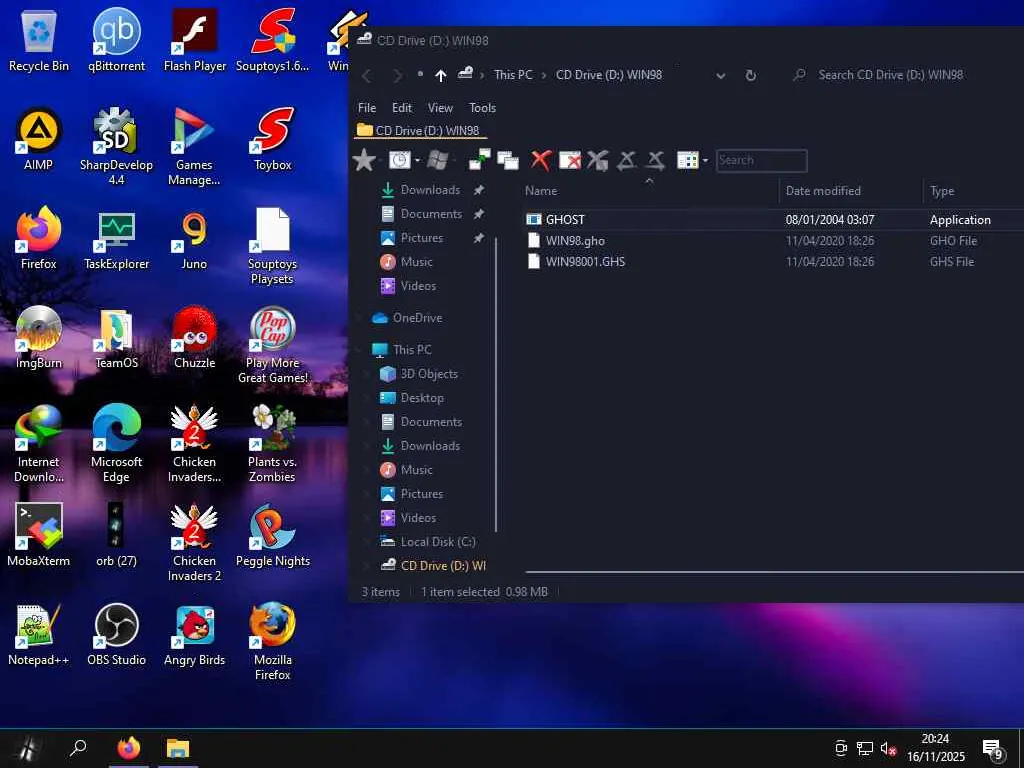Go up one folder with up arrow
Viewport: 1024px width, 768px height.
coord(441,76)
